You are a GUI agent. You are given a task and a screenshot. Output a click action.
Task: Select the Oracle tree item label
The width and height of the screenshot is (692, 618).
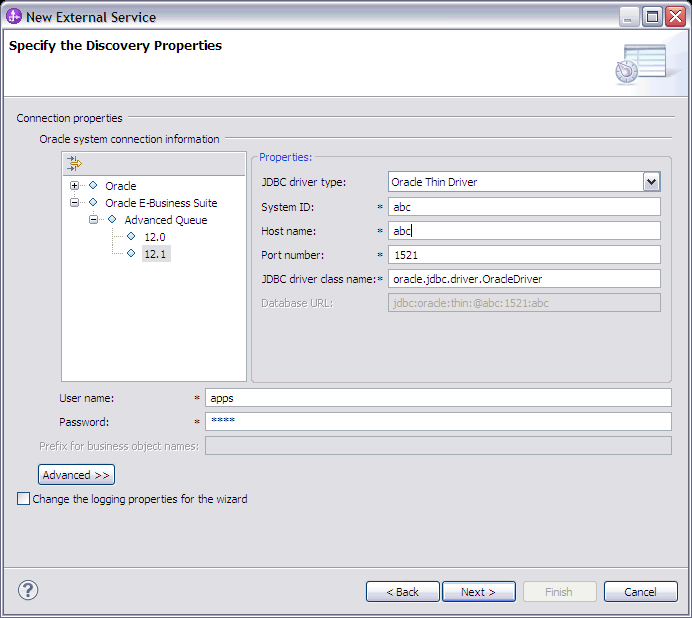click(120, 186)
